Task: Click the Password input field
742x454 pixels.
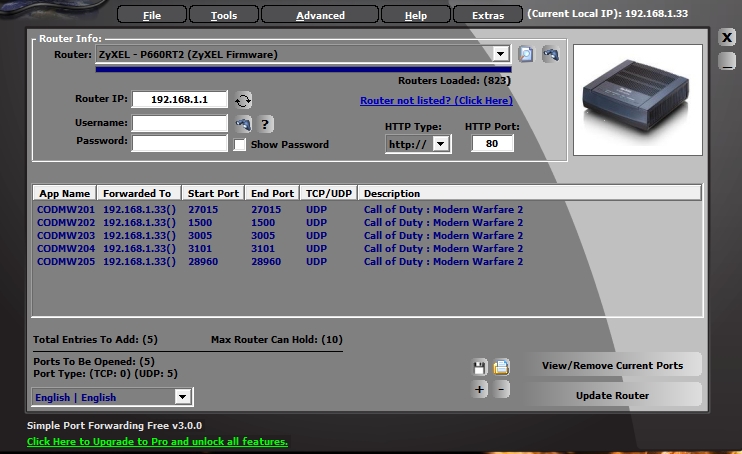Action: point(179,142)
